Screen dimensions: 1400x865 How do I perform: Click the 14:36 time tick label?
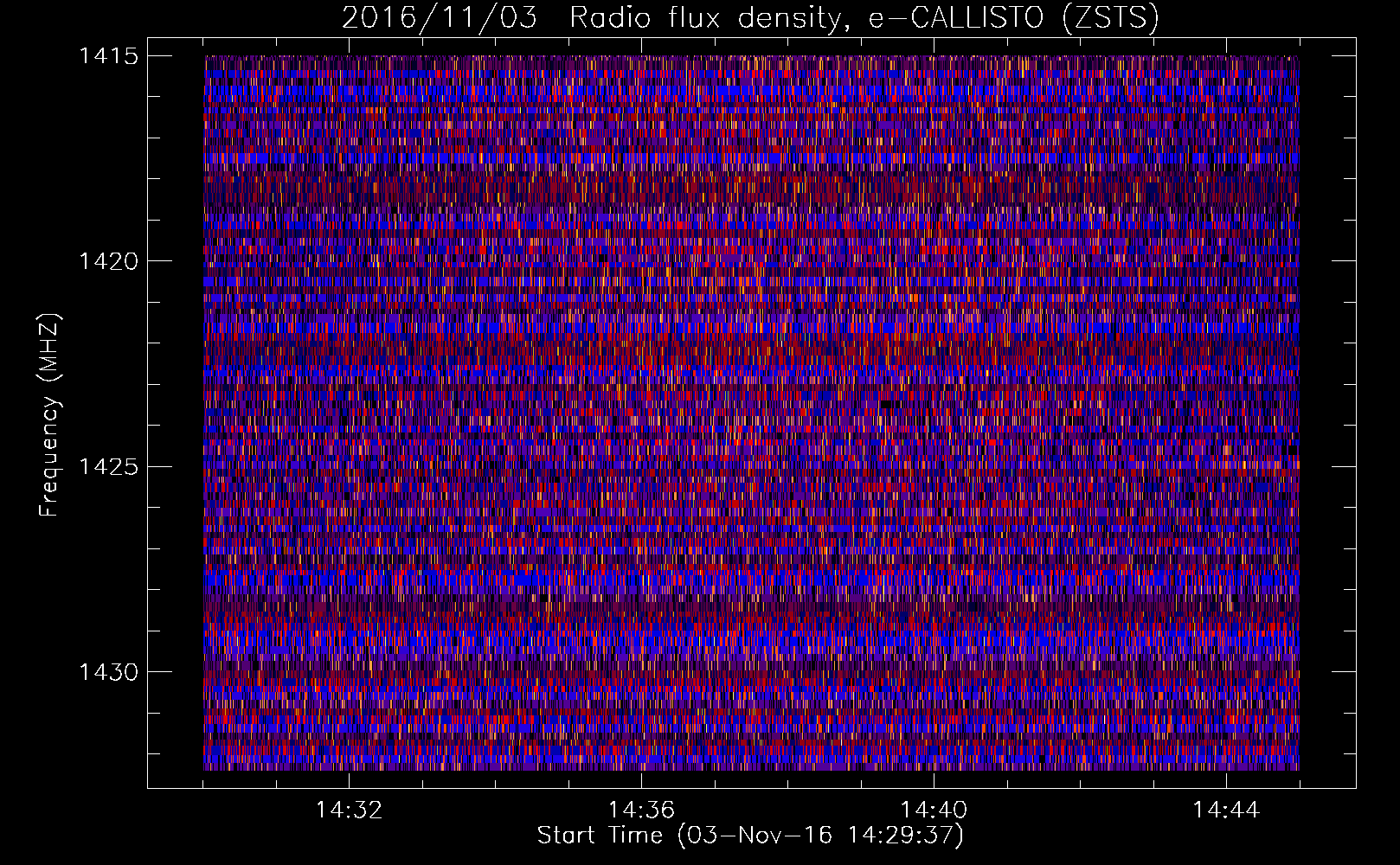(641, 811)
